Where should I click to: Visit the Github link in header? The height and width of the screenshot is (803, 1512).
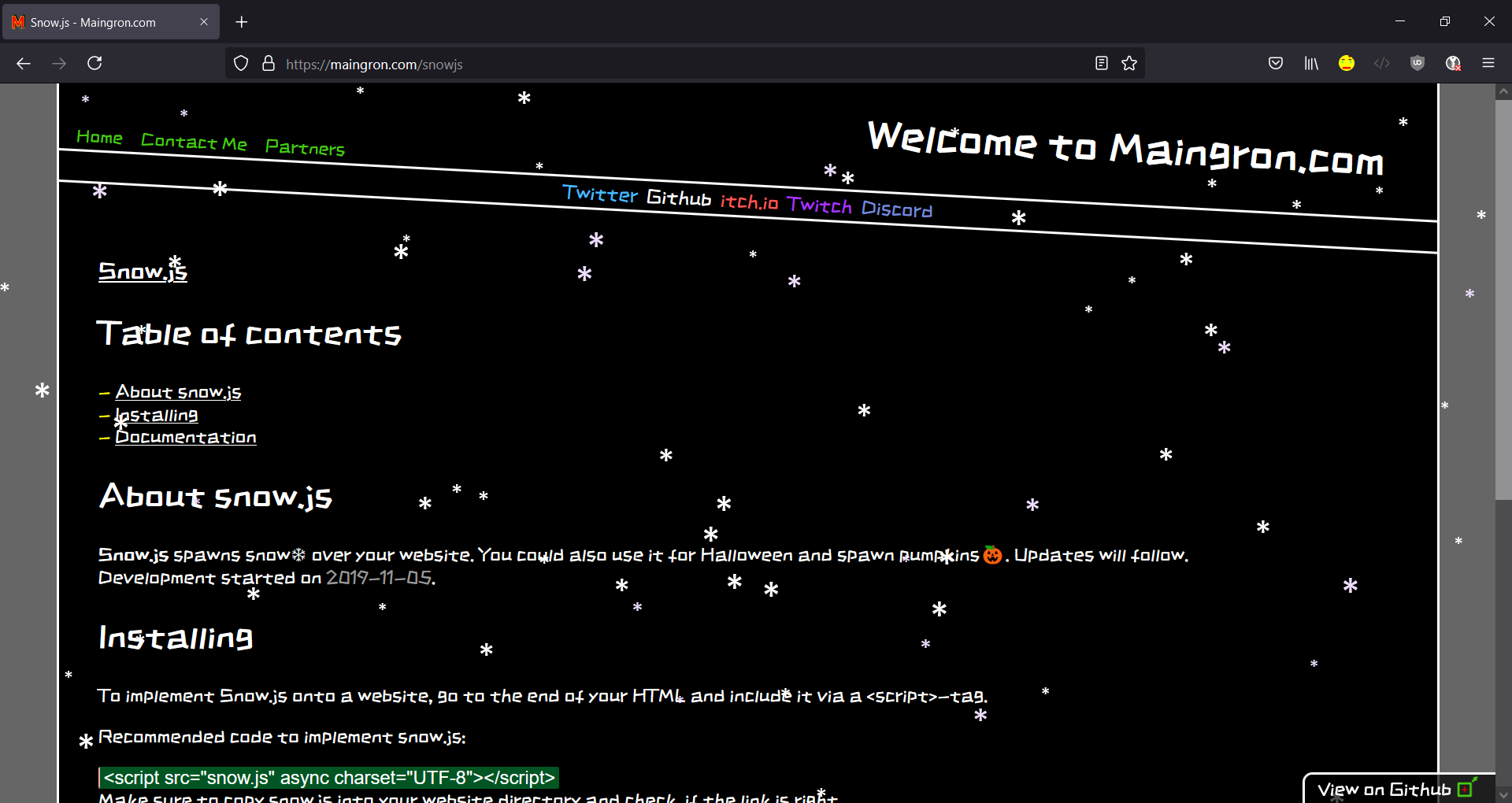[679, 198]
